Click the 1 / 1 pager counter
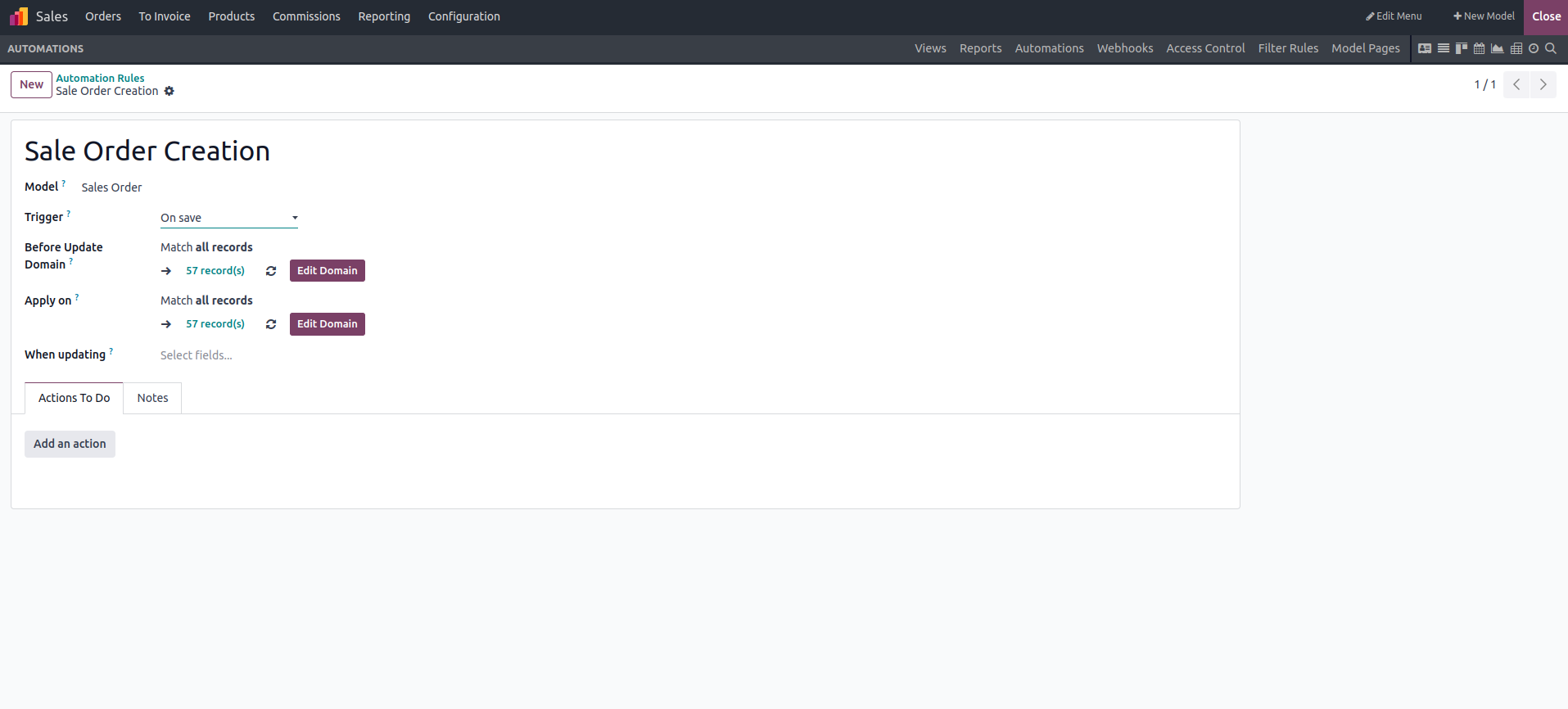The height and width of the screenshot is (709, 1568). [1484, 84]
